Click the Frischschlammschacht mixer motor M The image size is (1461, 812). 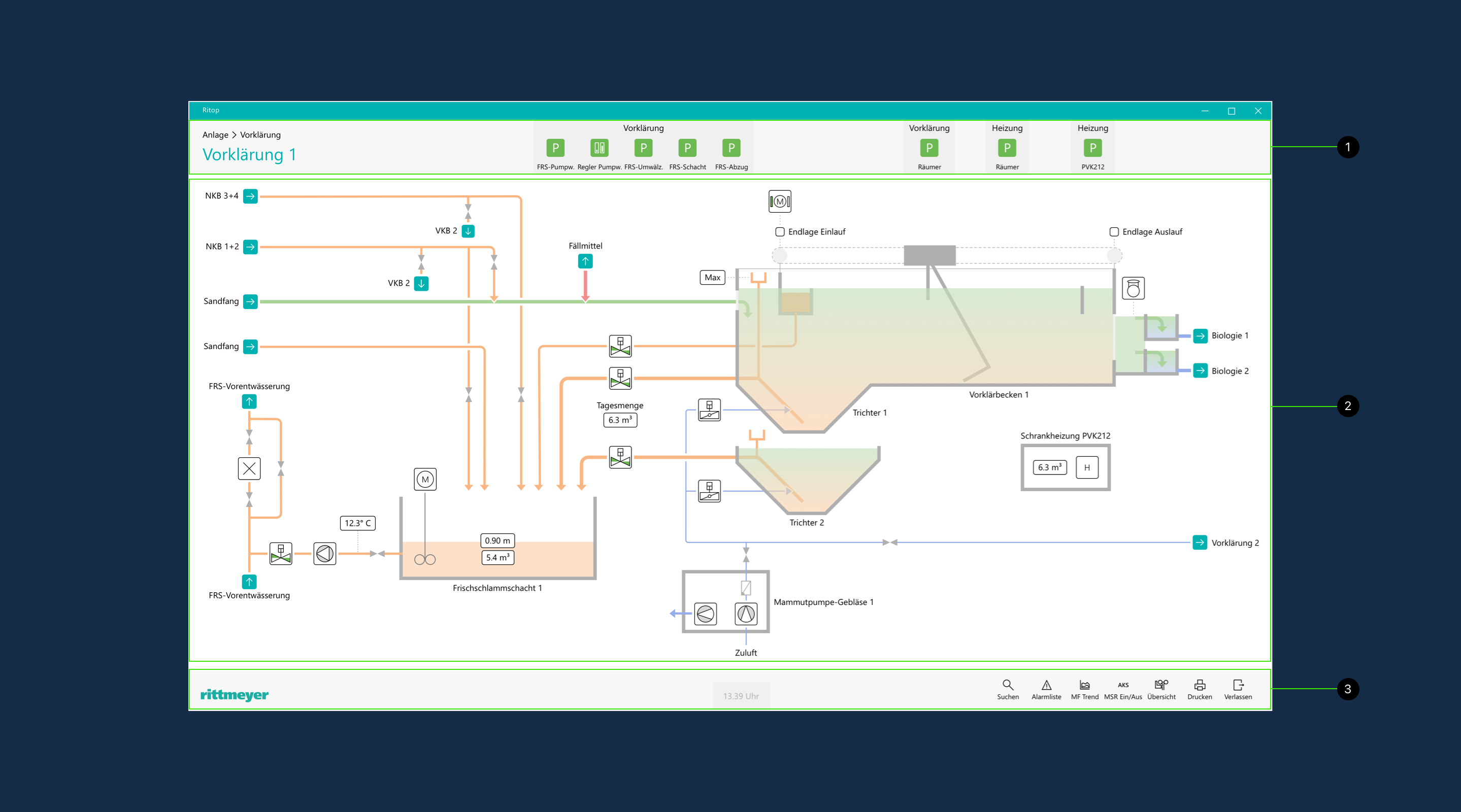click(x=425, y=479)
